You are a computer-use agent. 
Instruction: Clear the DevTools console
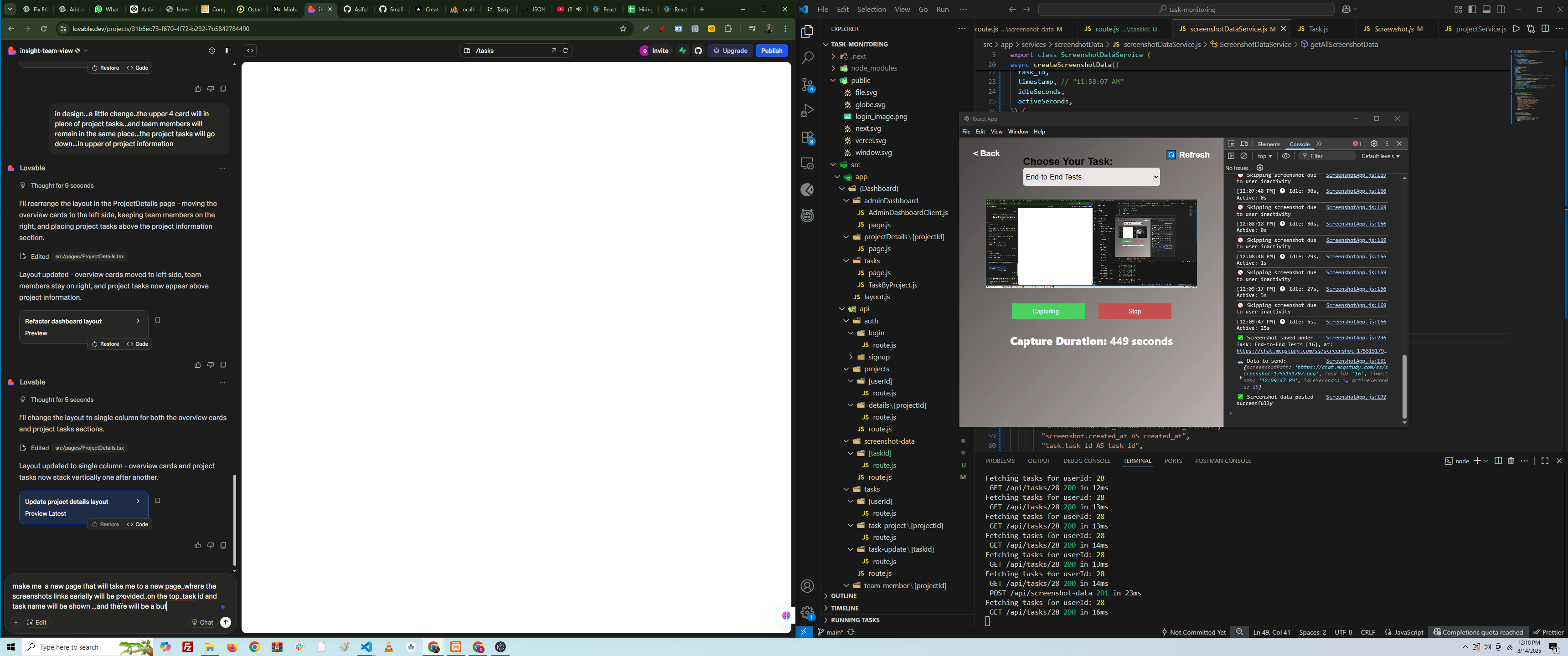(x=1244, y=156)
